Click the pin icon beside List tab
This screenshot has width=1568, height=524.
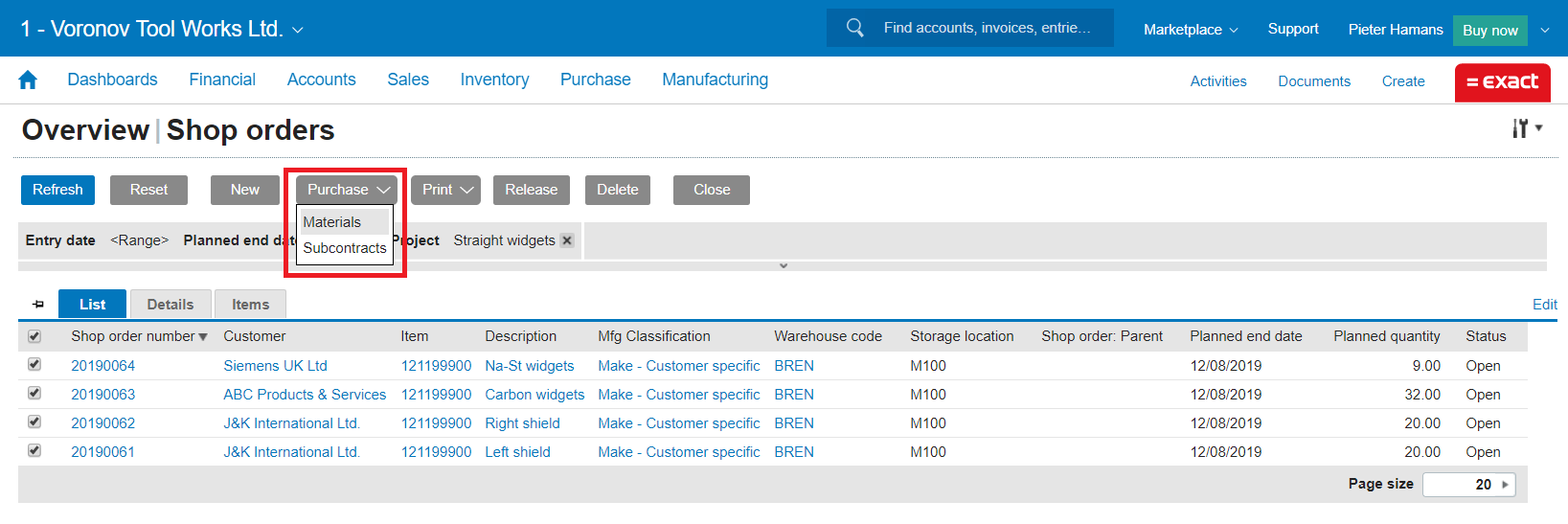coord(38,305)
